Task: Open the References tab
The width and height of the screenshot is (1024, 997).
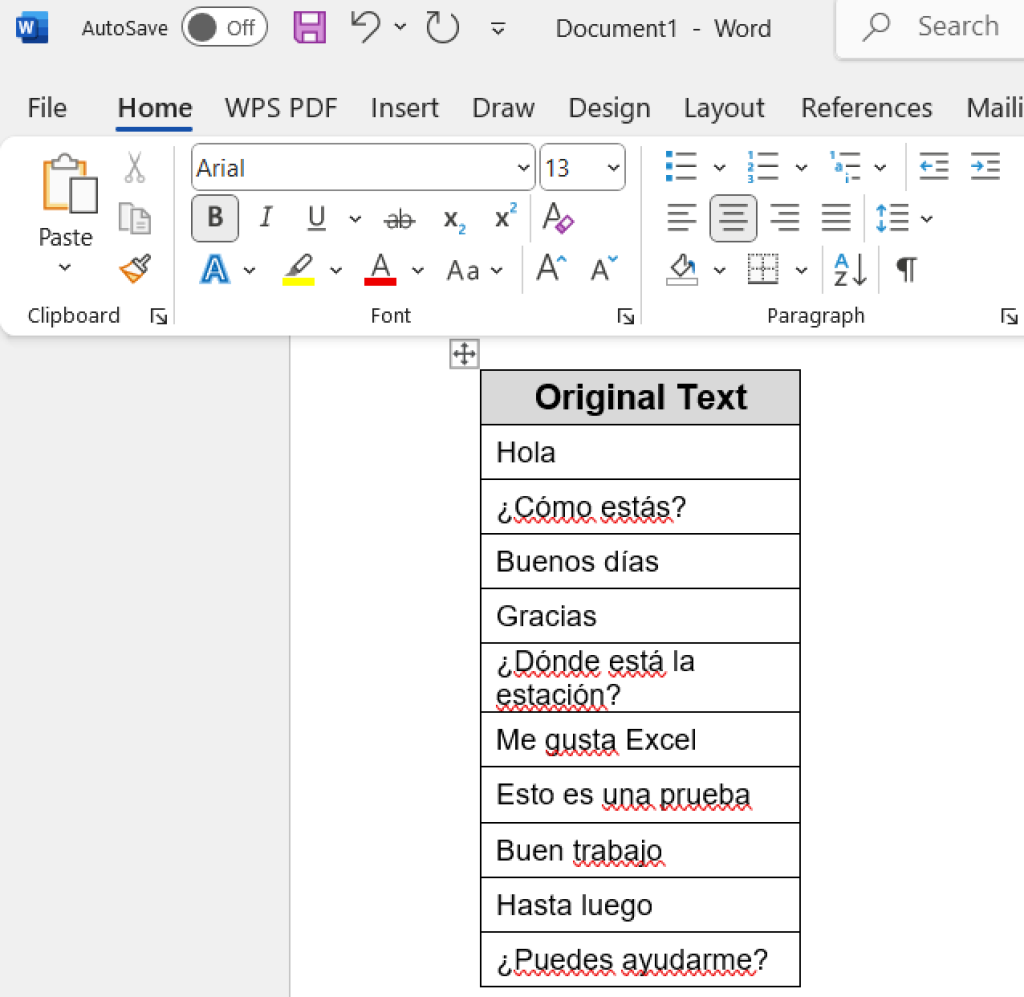Action: tap(866, 108)
